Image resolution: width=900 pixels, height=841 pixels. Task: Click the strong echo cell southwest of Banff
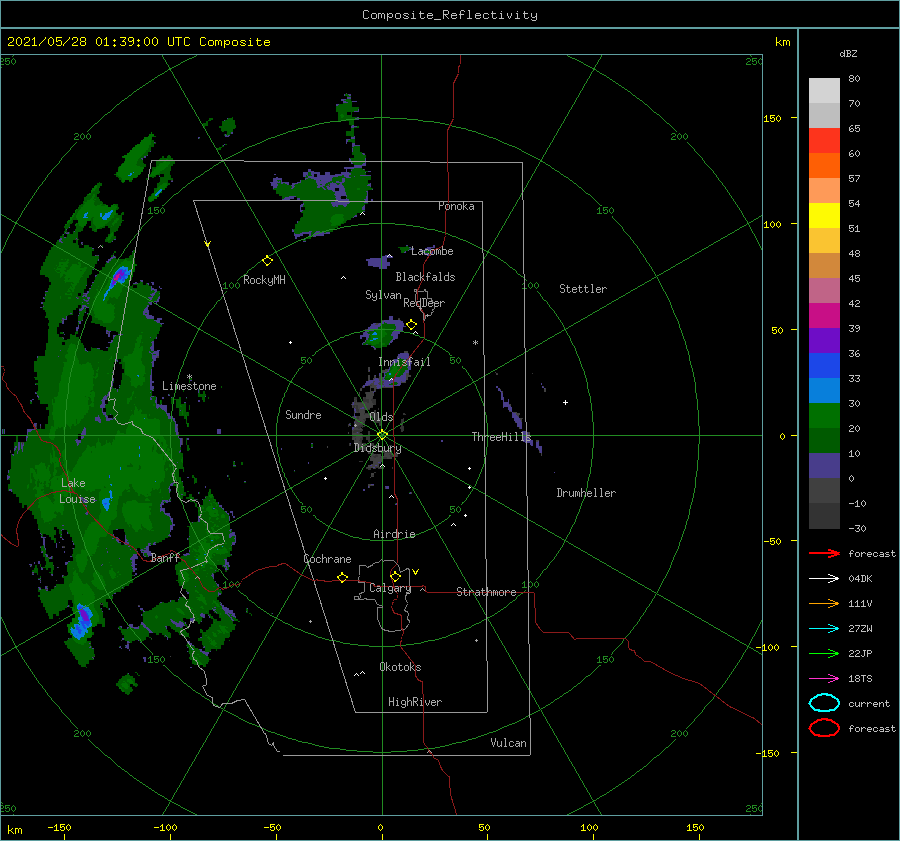[x=83, y=620]
